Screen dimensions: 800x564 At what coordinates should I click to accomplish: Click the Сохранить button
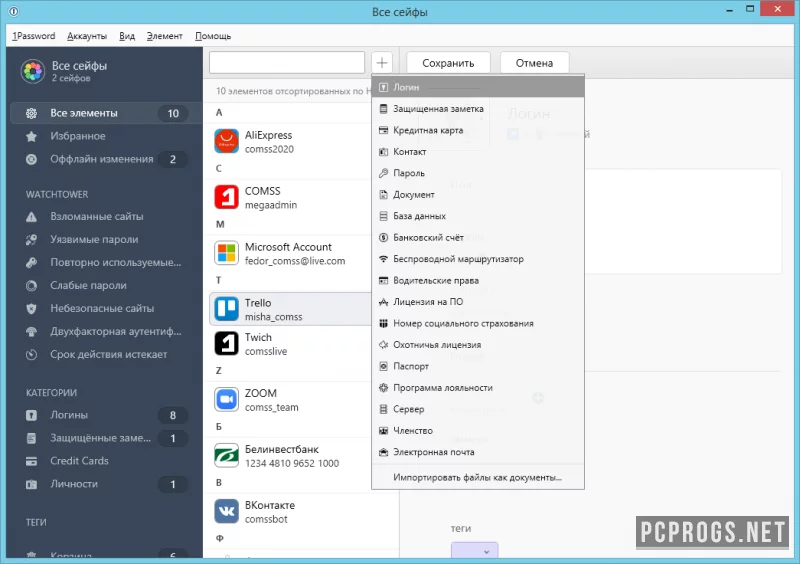[x=448, y=63]
